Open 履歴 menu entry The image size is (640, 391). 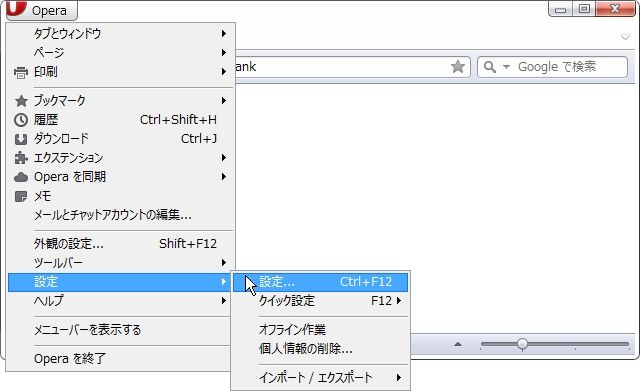pos(121,120)
